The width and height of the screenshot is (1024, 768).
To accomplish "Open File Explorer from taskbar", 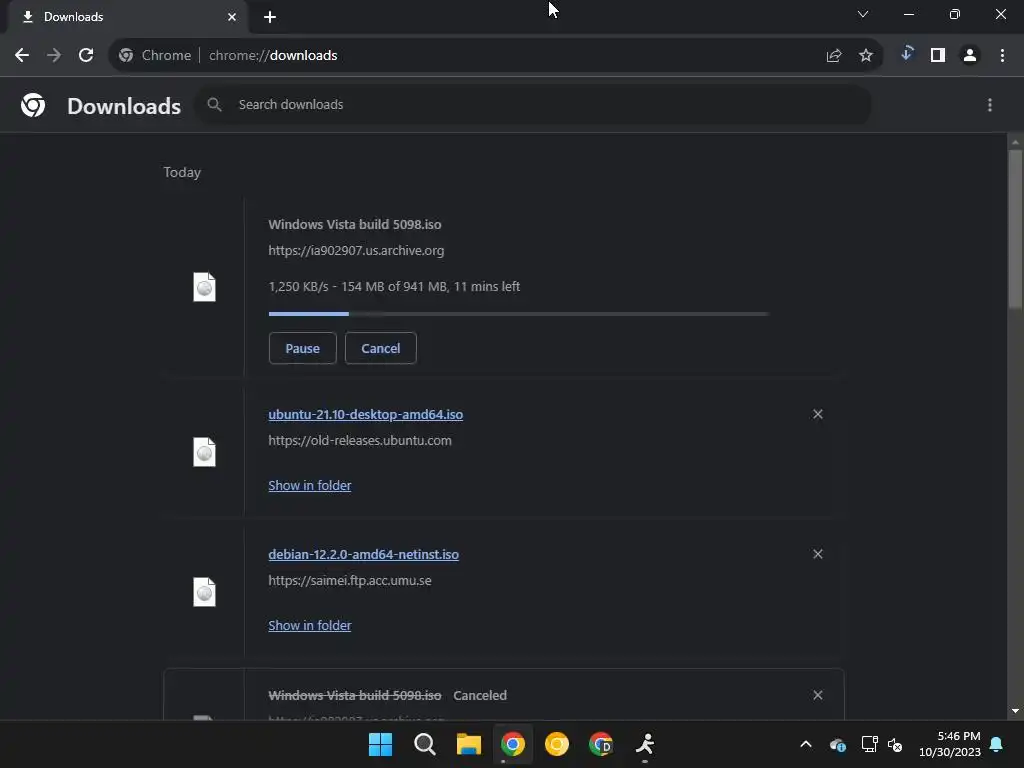I will [468, 744].
